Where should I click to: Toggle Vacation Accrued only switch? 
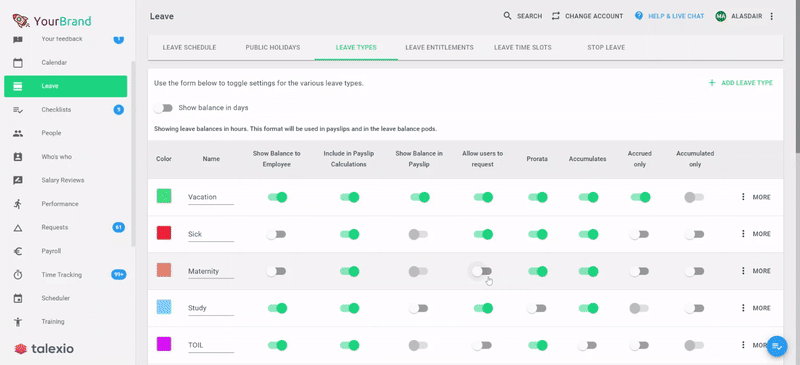pyautogui.click(x=640, y=197)
